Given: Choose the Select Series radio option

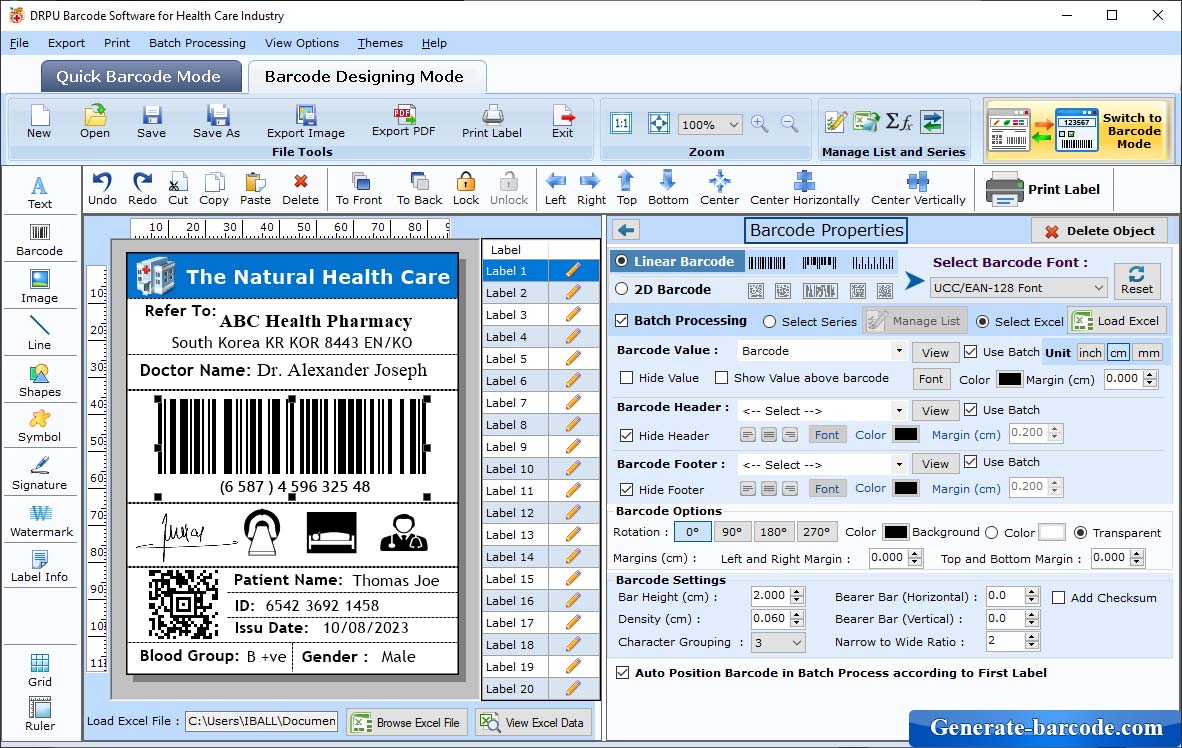Looking at the screenshot, I should pos(769,322).
